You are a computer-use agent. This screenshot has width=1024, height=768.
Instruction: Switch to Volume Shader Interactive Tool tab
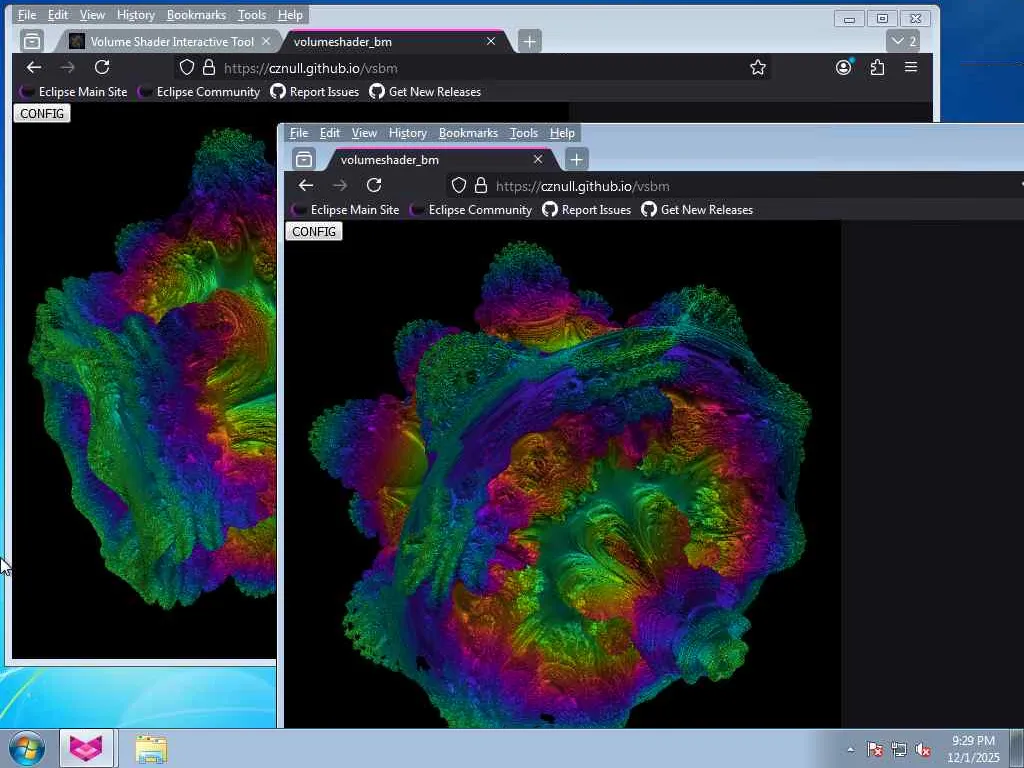(170, 42)
